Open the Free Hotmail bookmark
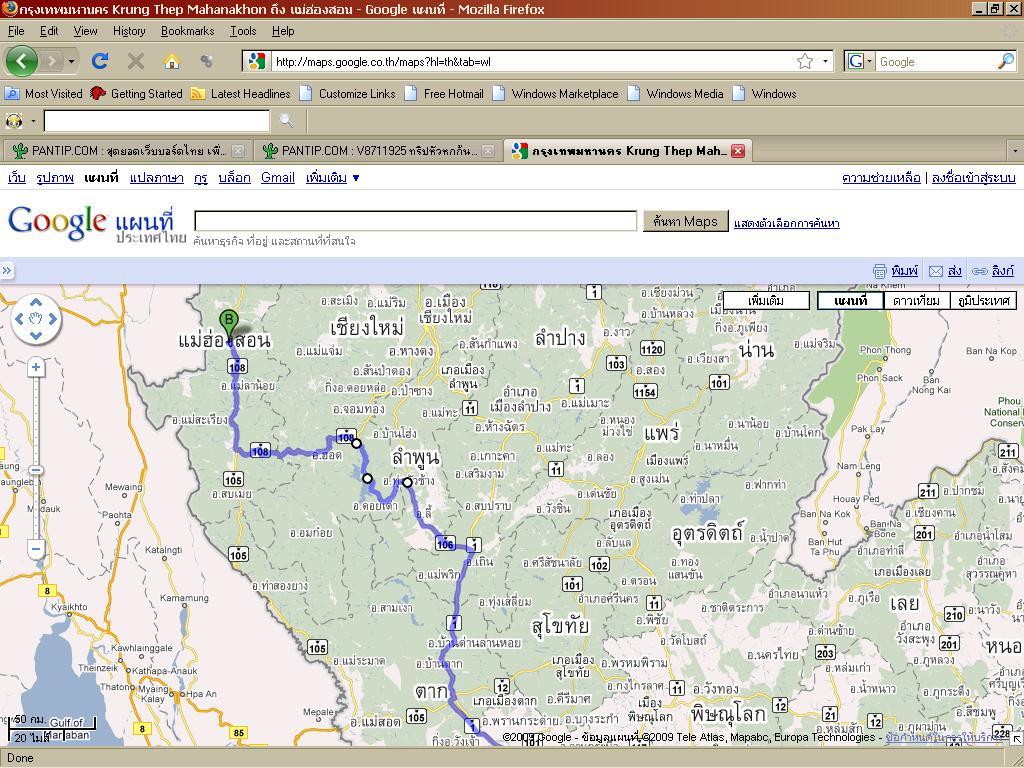This screenshot has height=768, width=1024. tap(444, 93)
